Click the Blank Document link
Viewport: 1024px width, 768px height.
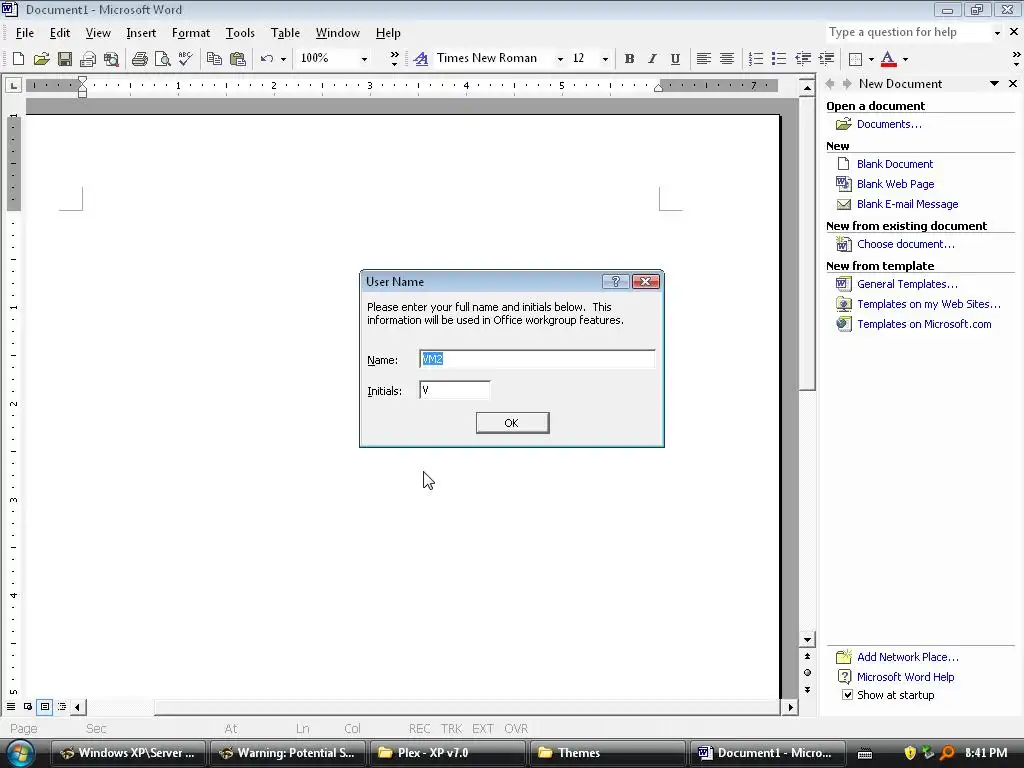point(895,164)
